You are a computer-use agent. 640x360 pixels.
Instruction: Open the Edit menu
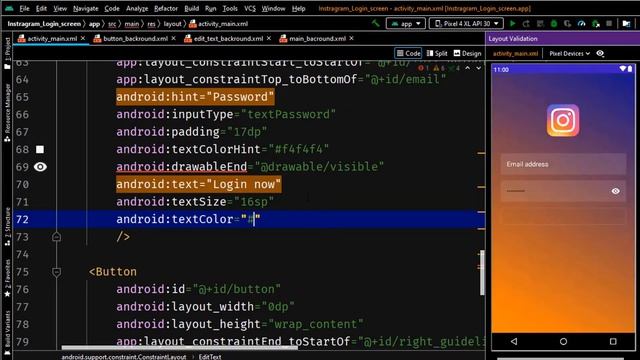(x=41, y=8)
